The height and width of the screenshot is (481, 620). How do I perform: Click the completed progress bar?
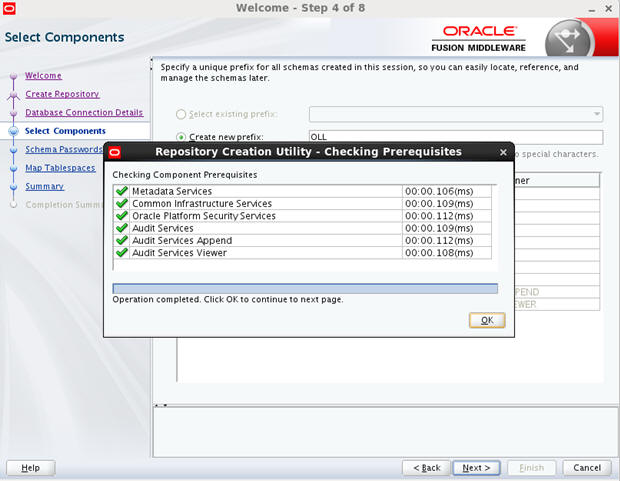[305, 288]
